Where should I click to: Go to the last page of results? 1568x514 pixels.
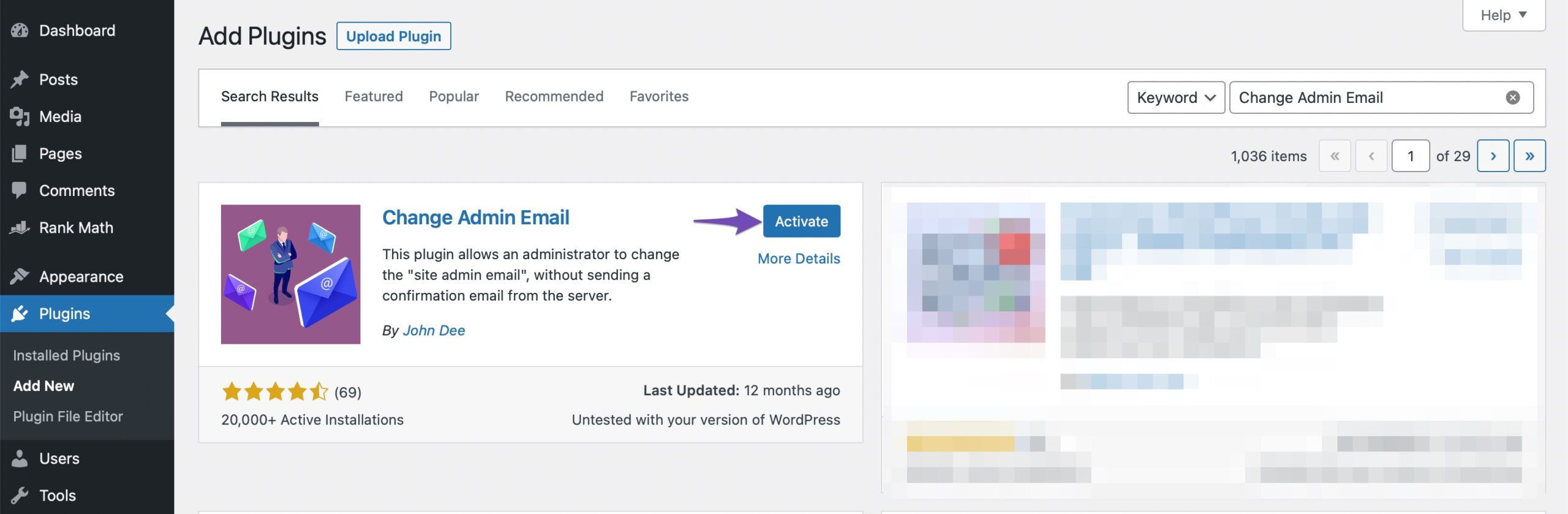(x=1529, y=156)
